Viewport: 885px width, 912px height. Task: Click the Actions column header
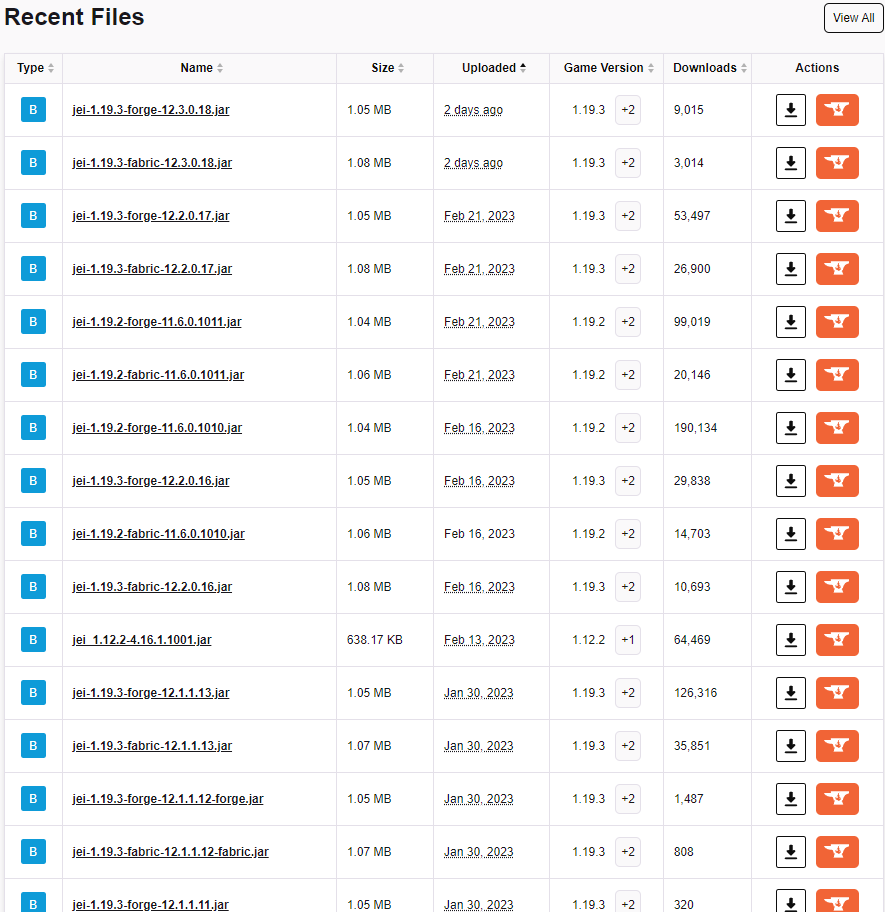(817, 68)
